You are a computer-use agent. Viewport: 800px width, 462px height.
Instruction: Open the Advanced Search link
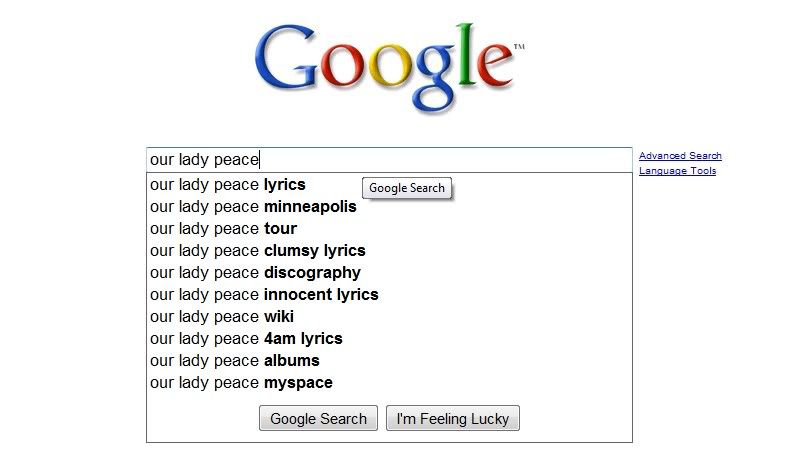click(x=680, y=156)
